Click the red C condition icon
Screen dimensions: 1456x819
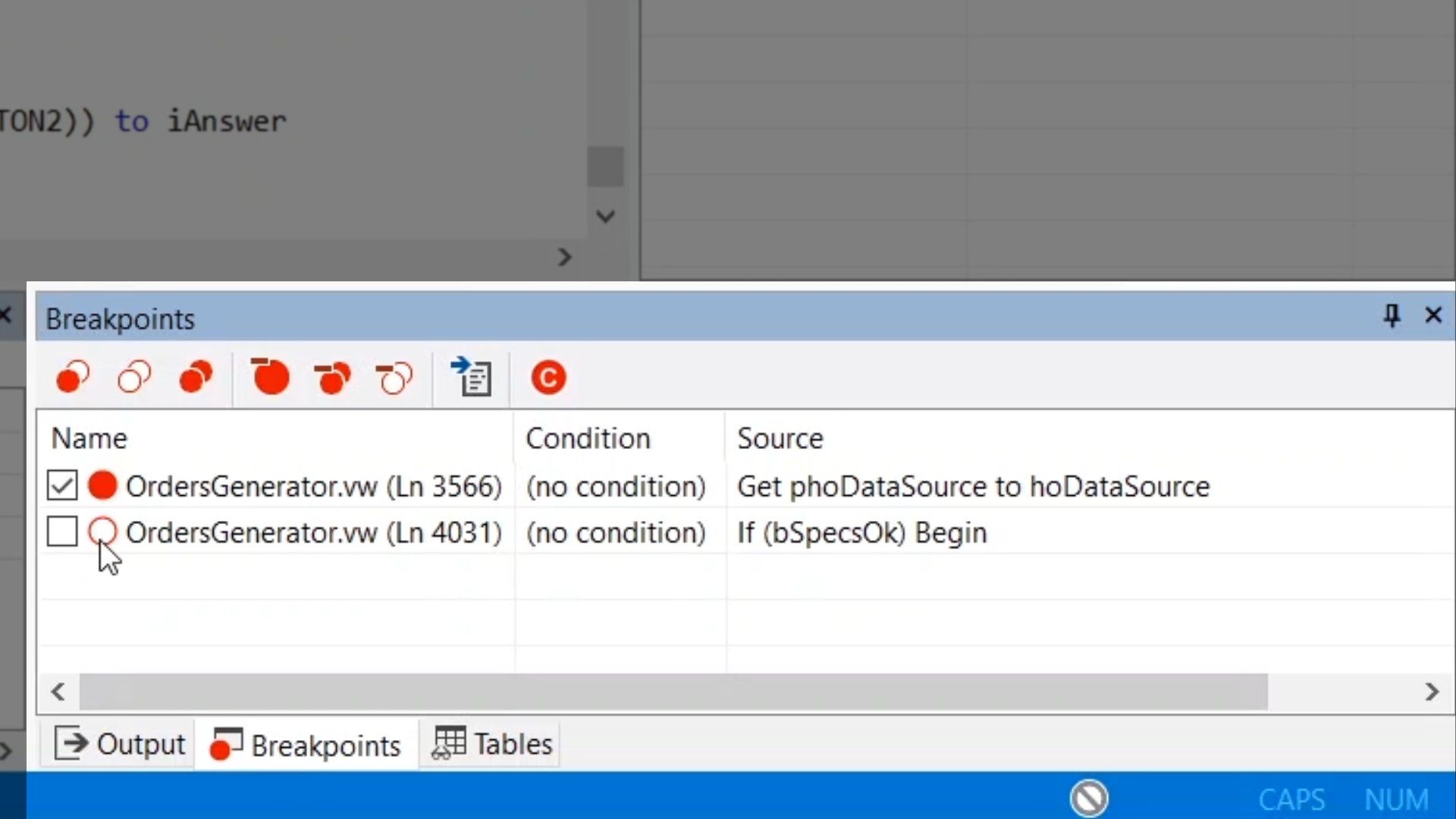tap(548, 377)
